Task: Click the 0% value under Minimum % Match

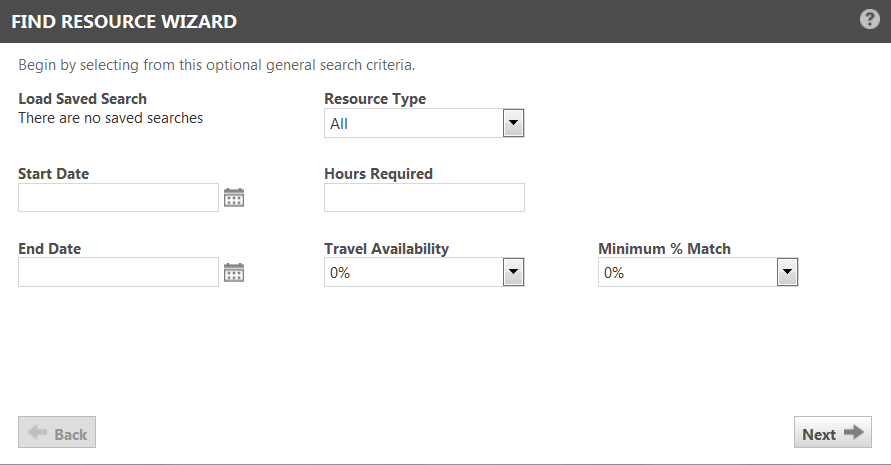Action: click(x=614, y=273)
